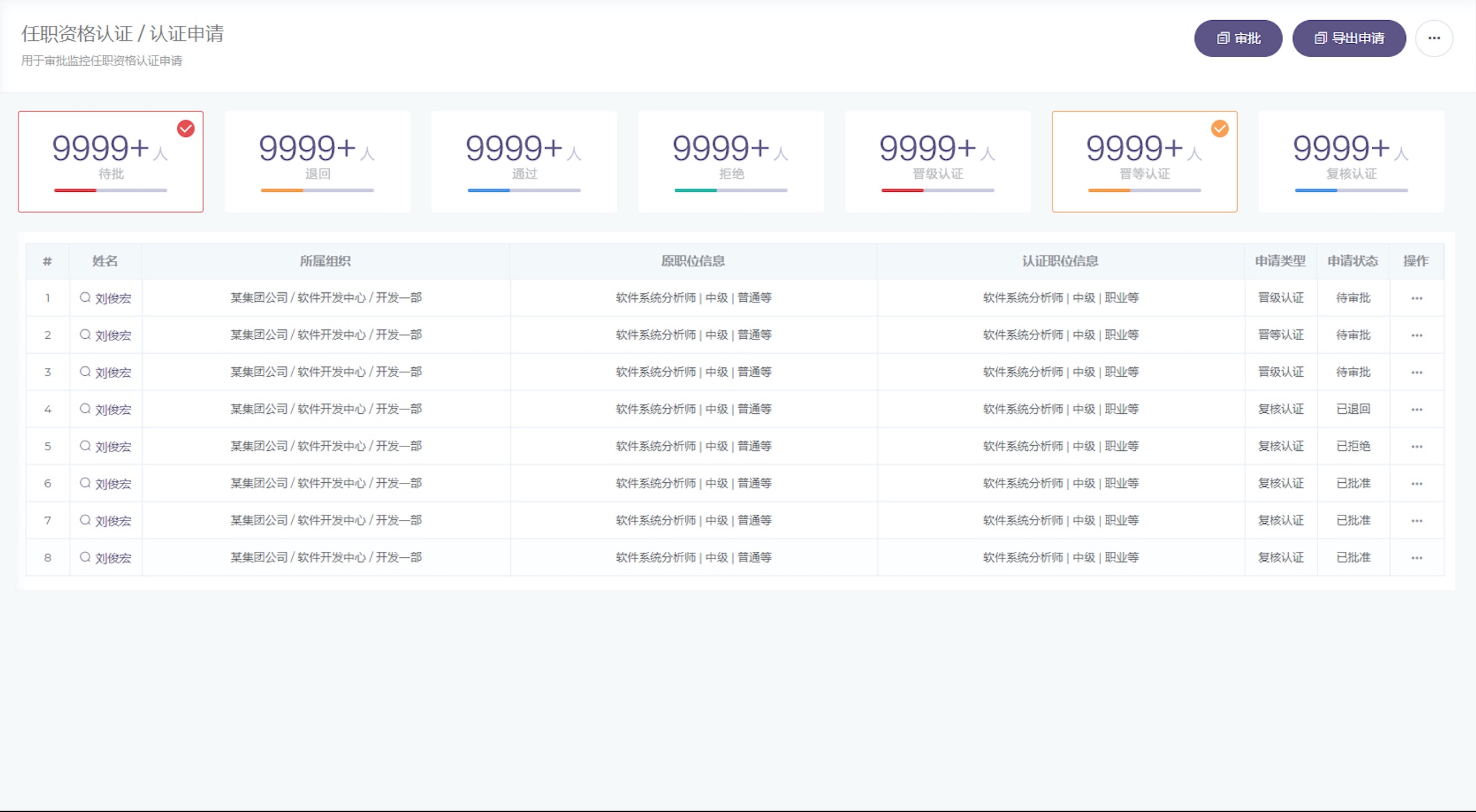Open row 7 actions ellipsis menu

coord(1417,521)
